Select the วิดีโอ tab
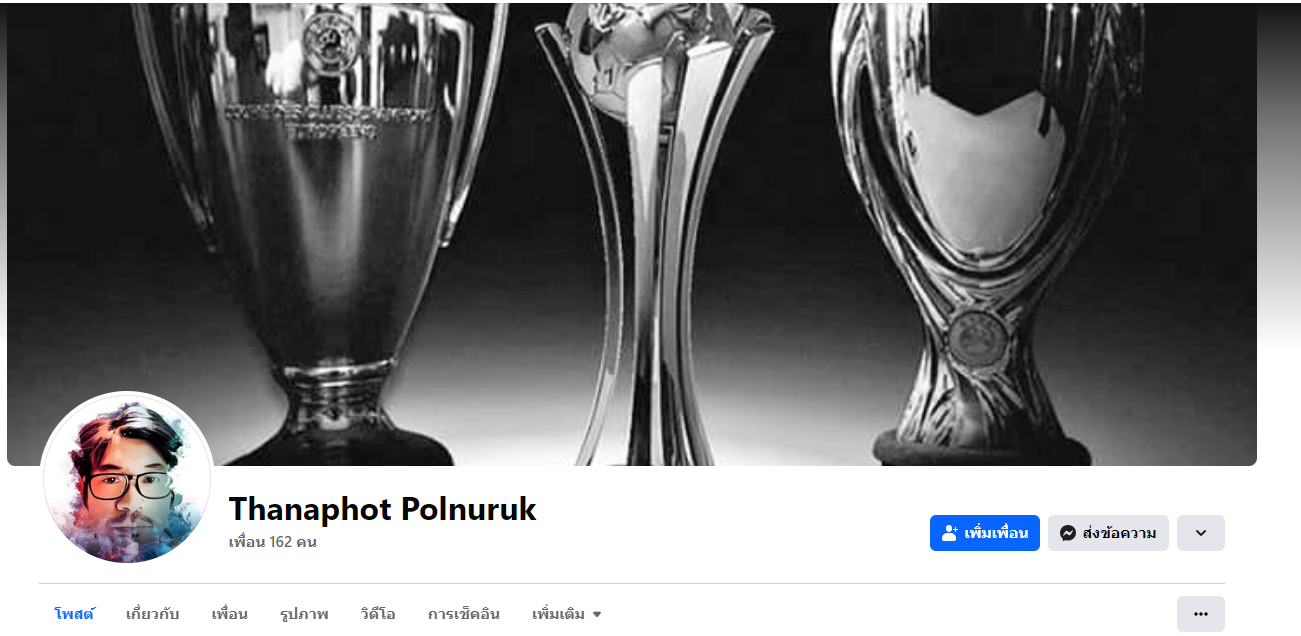The image size is (1301, 636). click(x=378, y=614)
